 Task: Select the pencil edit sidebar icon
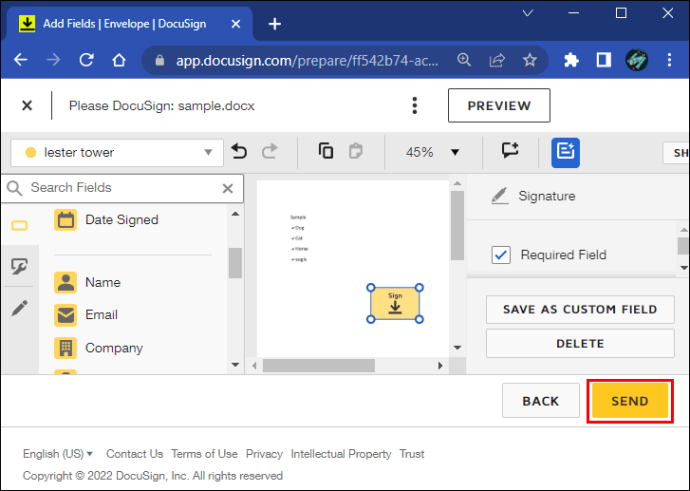pyautogui.click(x=19, y=308)
